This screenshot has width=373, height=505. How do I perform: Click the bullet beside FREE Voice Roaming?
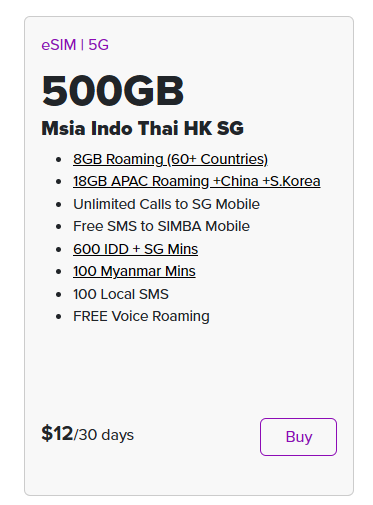pos(59,317)
